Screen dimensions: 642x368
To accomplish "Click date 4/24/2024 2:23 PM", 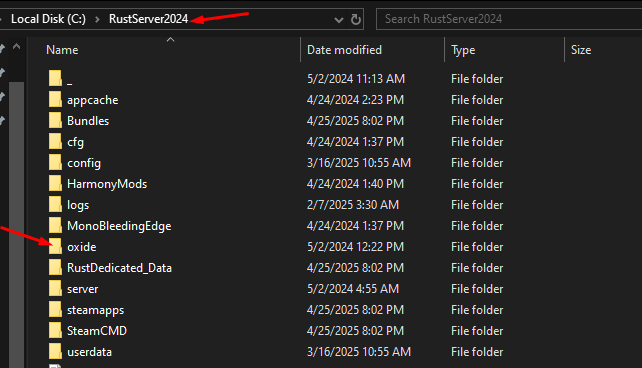I will coord(355,100).
